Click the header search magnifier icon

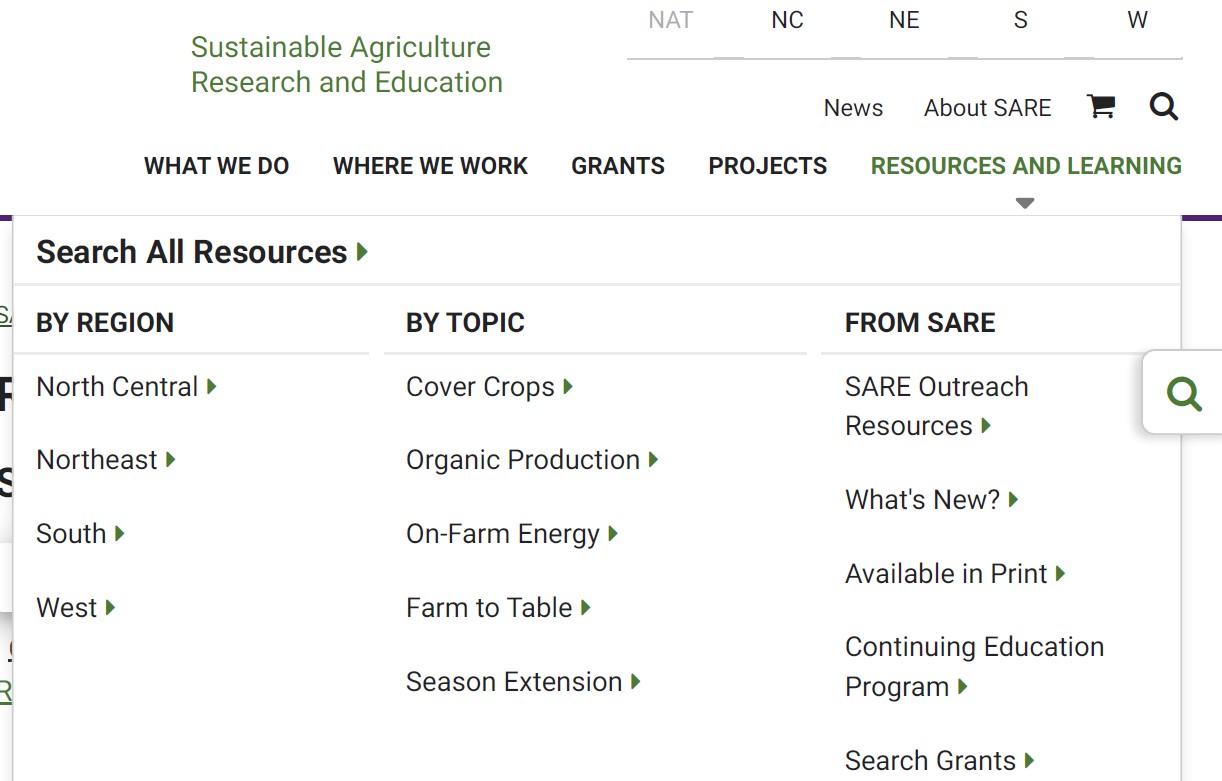tap(1163, 107)
